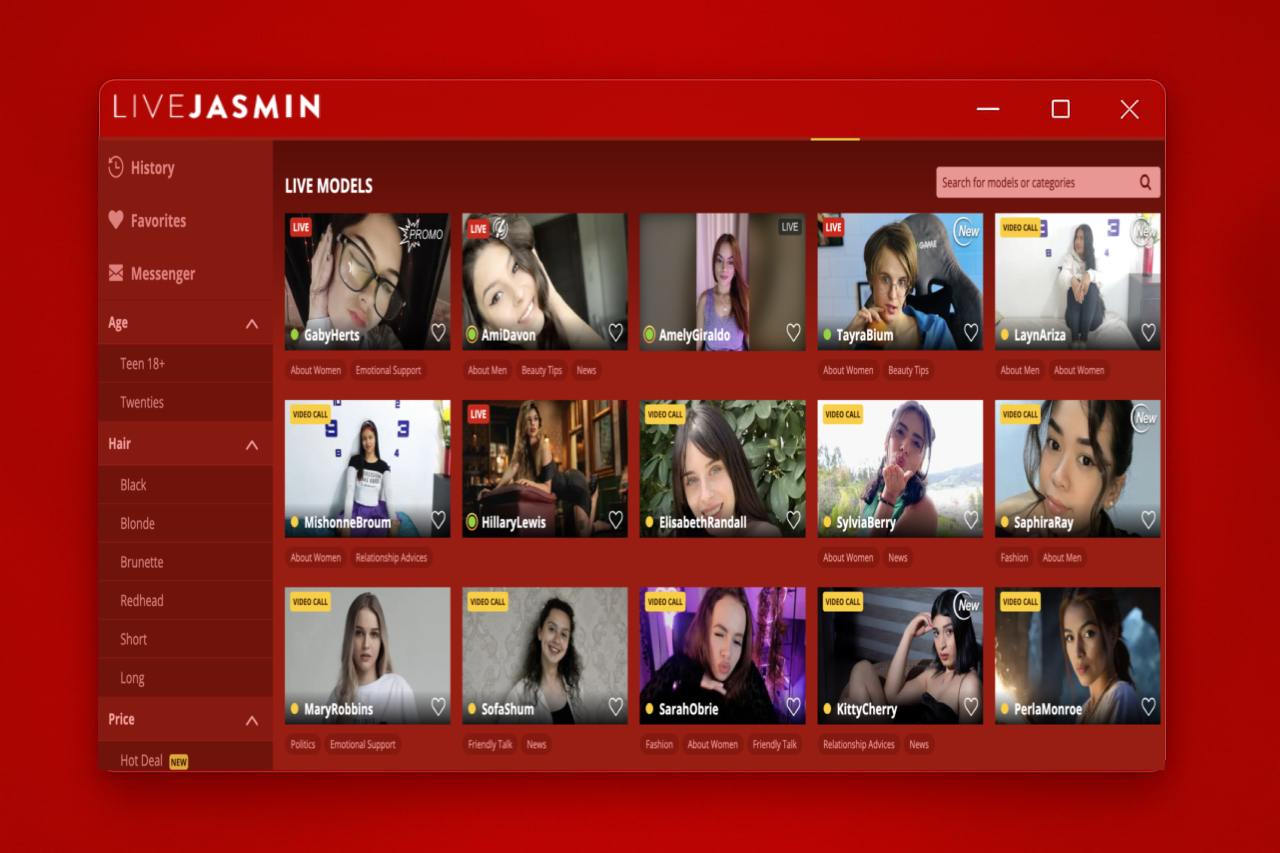Click News tag under SylviaBerry
This screenshot has width=1280, height=853.
(898, 557)
